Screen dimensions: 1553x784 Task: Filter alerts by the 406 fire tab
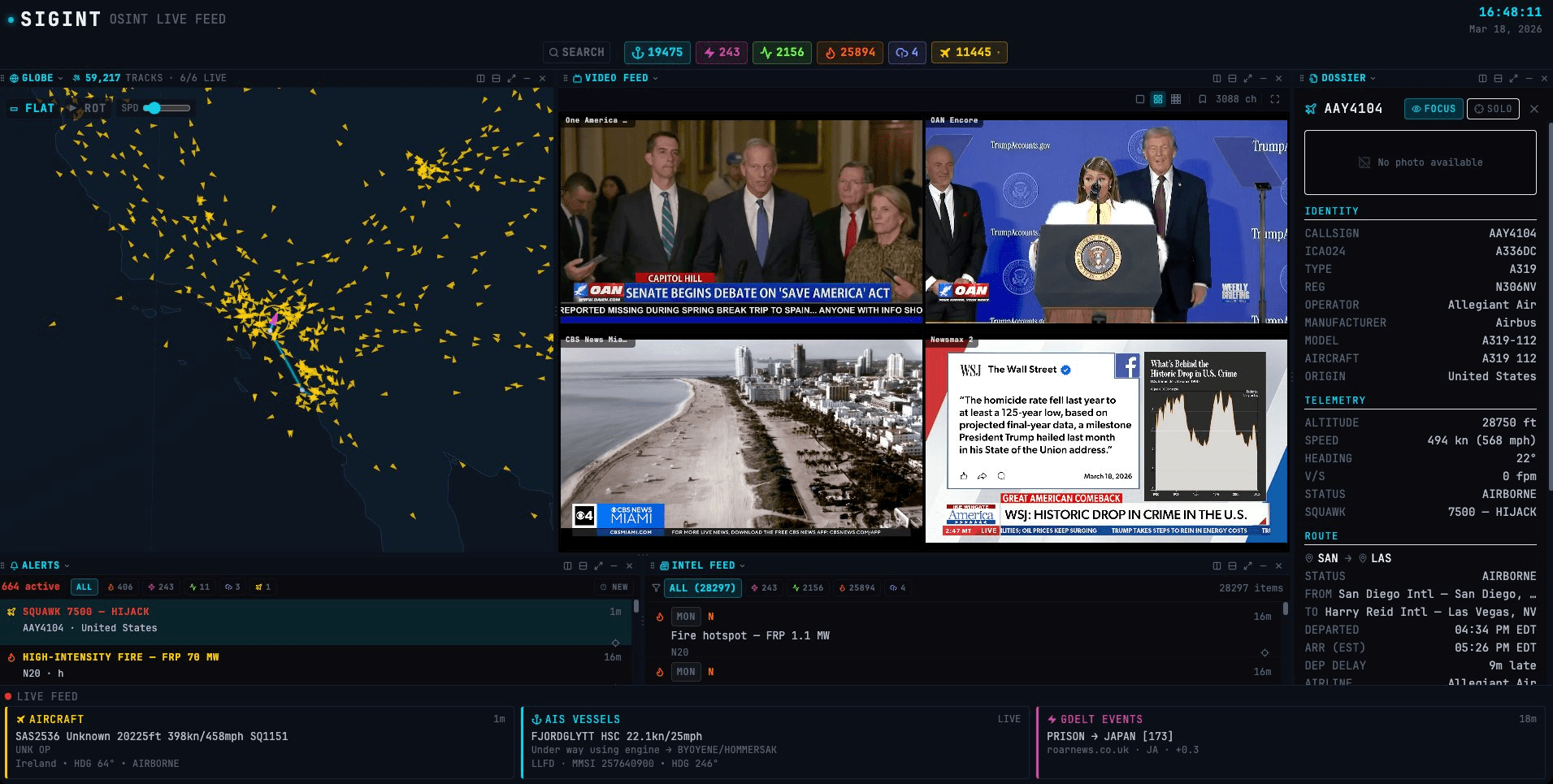point(120,587)
